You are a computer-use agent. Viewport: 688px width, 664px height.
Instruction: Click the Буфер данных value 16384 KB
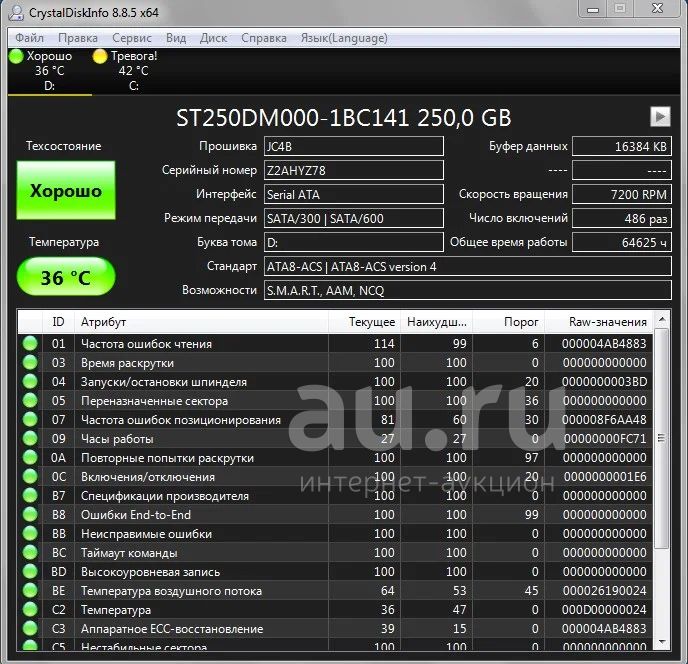tap(622, 146)
